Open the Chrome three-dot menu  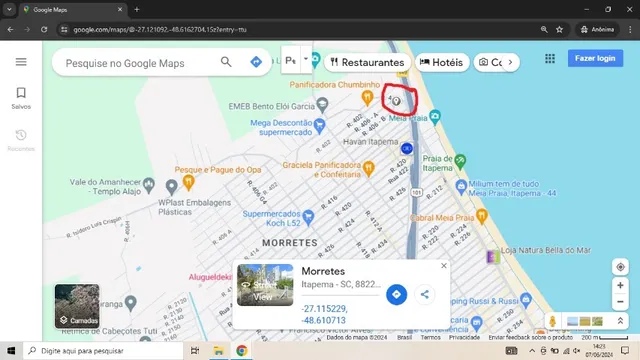[x=630, y=29]
